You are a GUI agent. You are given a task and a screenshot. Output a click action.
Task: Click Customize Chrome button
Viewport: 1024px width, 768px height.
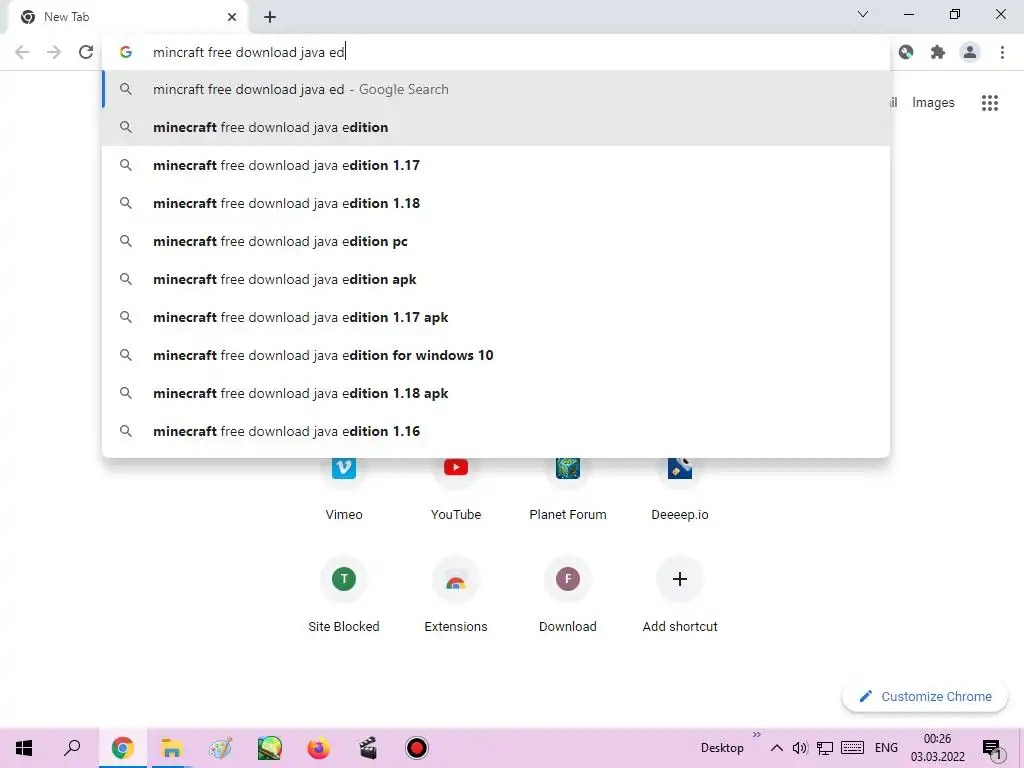tap(925, 697)
